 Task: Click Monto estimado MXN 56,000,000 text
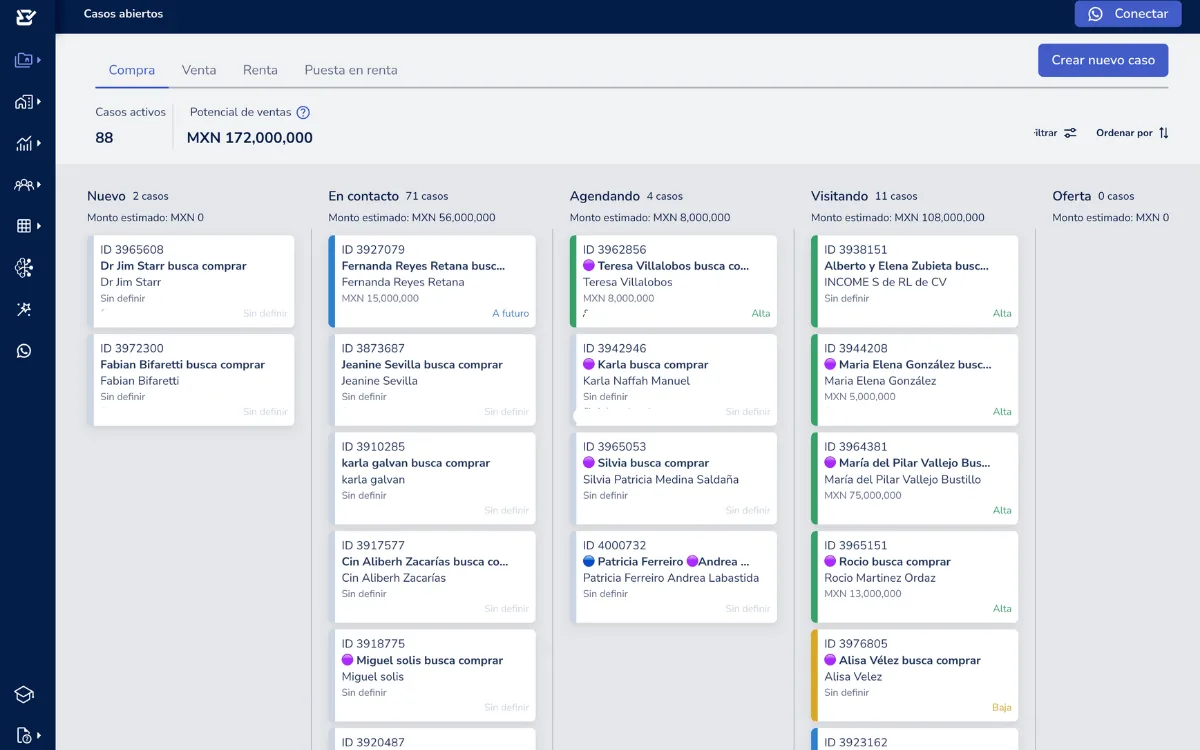pyautogui.click(x=412, y=217)
